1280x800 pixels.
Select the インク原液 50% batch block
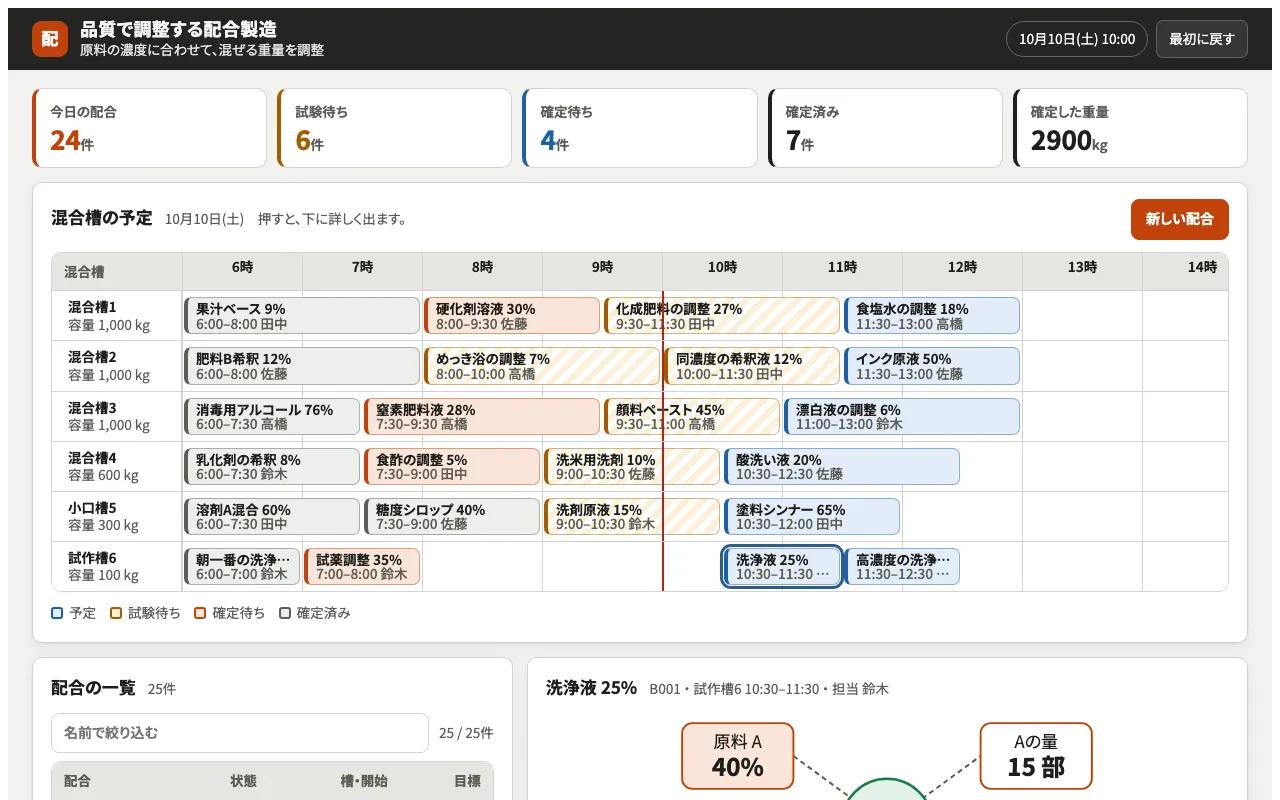coord(932,366)
